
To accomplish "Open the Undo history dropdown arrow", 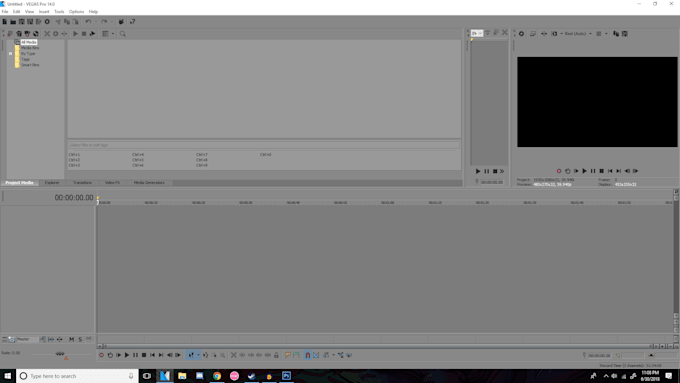I will point(96,22).
